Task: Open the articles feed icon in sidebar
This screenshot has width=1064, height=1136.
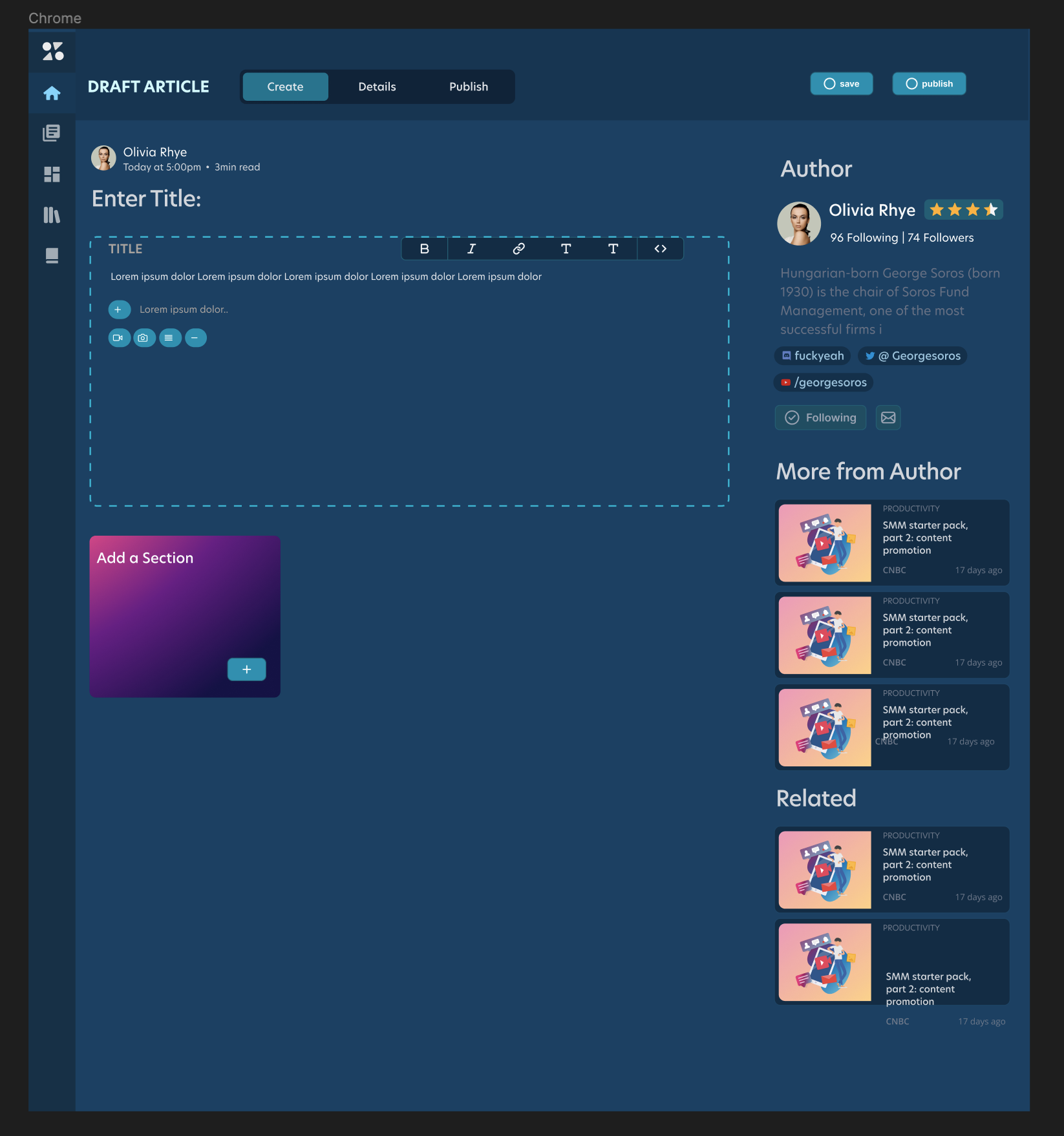Action: point(52,133)
